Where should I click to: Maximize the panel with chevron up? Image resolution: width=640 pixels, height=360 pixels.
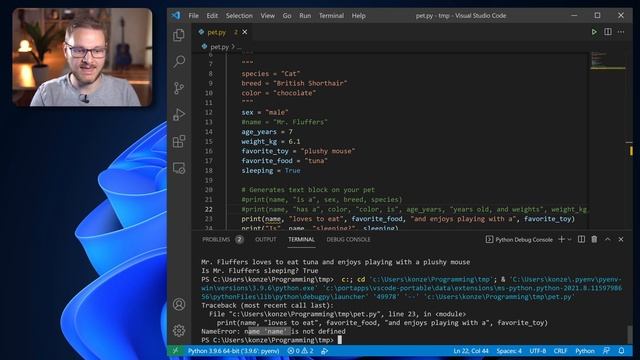pos(607,239)
